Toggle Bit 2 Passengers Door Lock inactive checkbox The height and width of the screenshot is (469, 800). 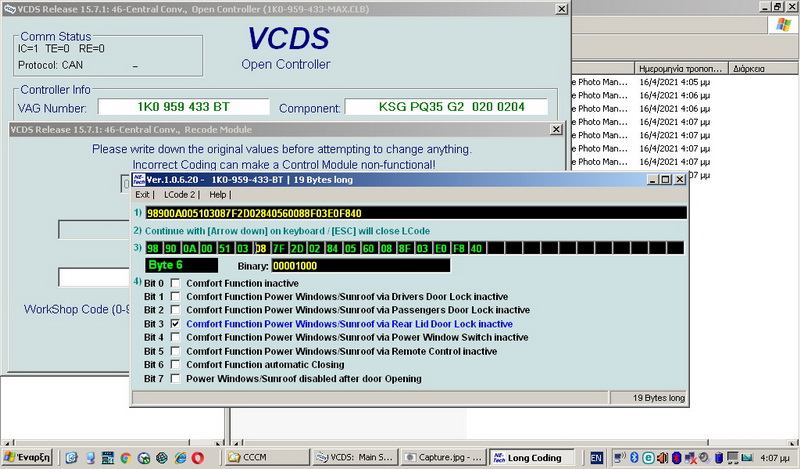coord(175,310)
